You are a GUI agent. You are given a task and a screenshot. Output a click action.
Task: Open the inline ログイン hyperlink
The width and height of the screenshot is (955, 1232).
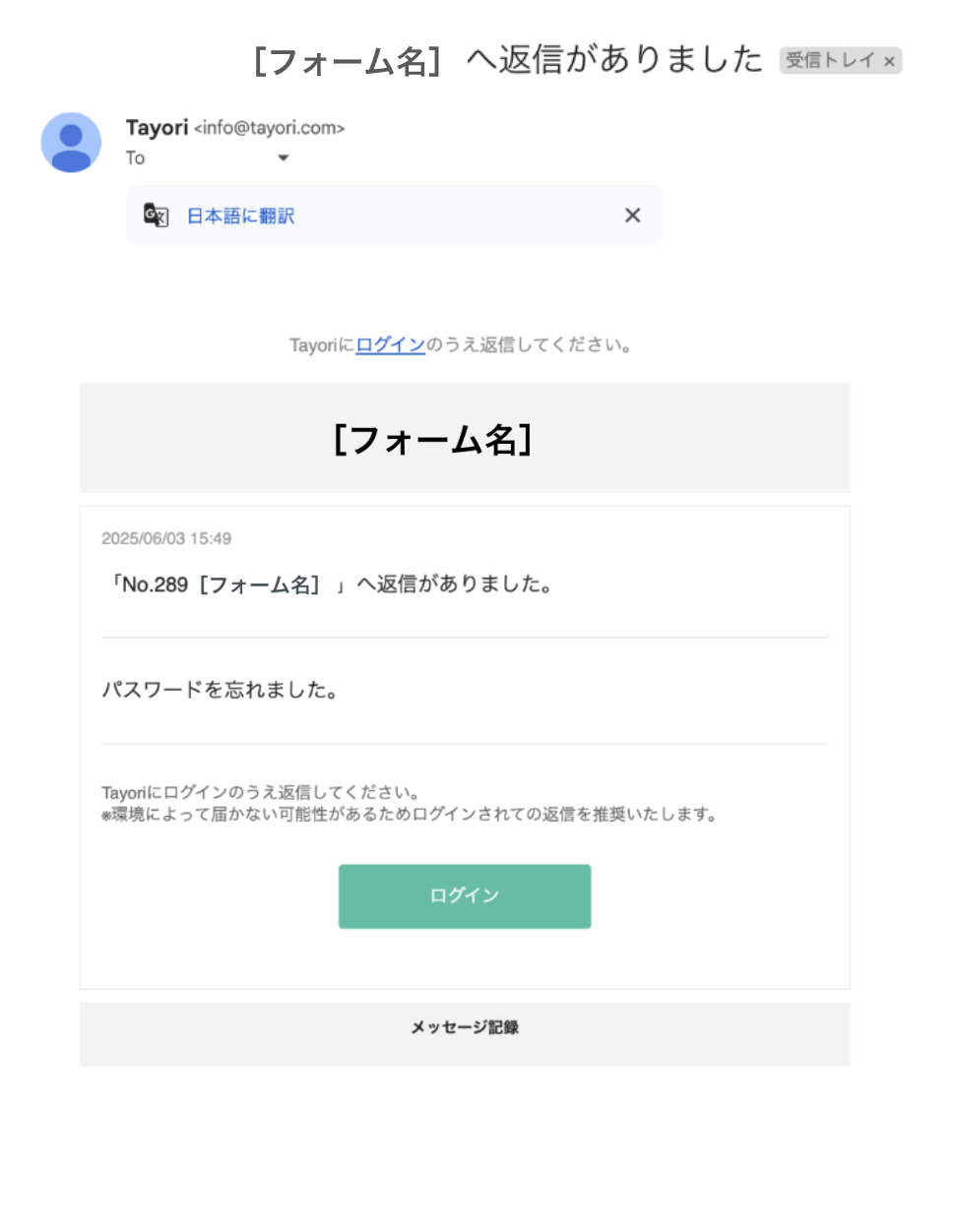tap(390, 345)
